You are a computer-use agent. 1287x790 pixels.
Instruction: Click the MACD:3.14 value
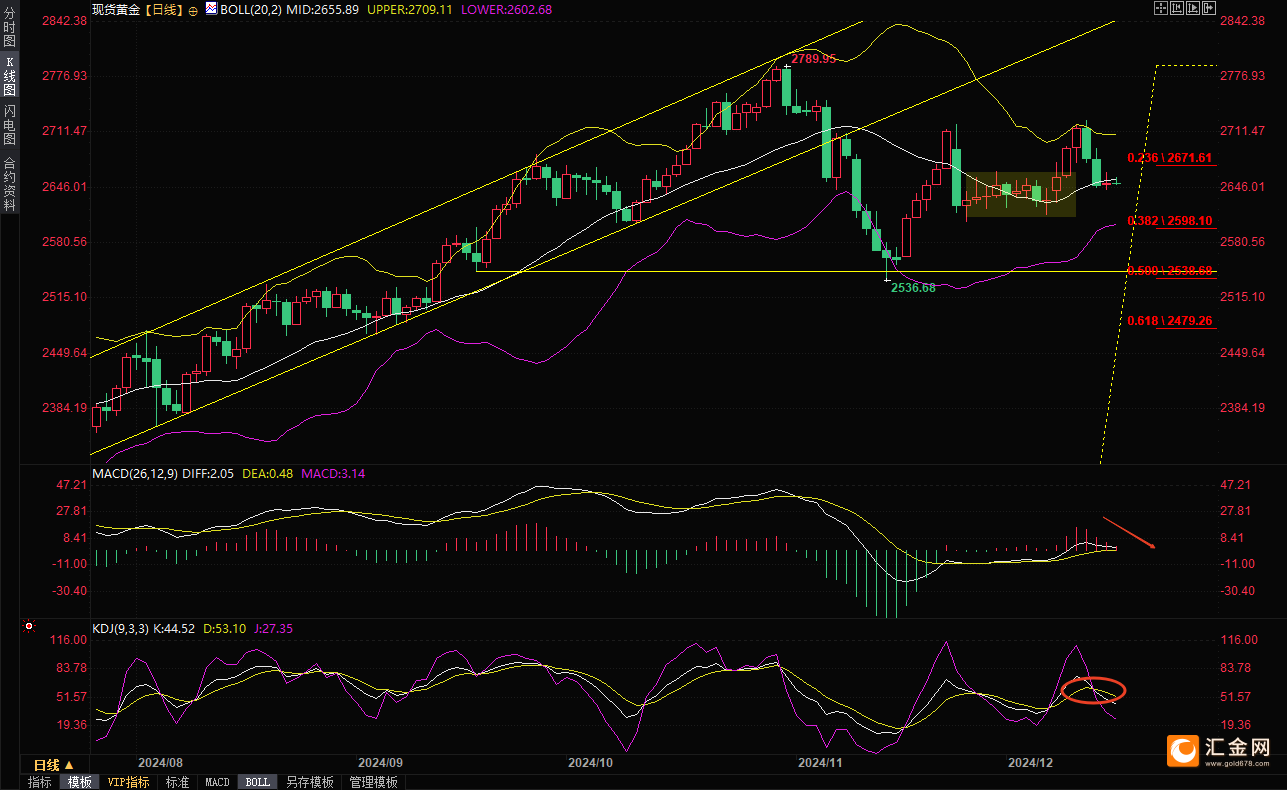pos(333,474)
